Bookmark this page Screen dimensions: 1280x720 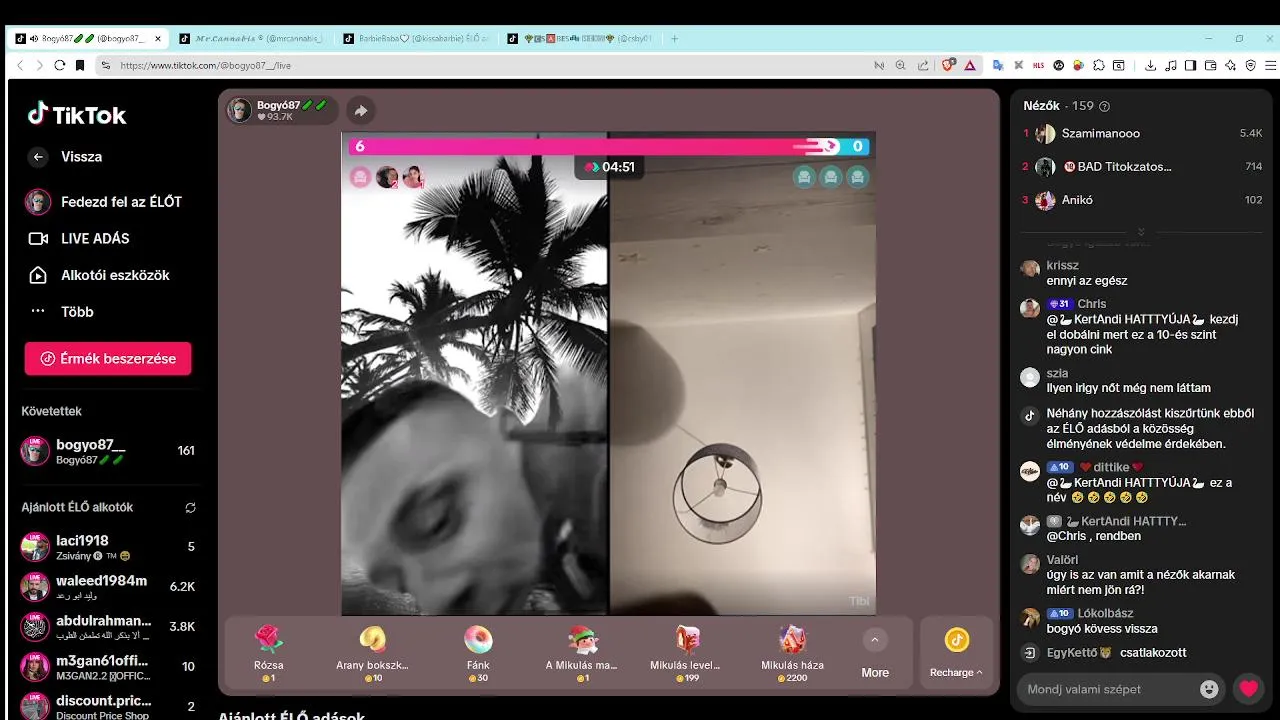80,65
